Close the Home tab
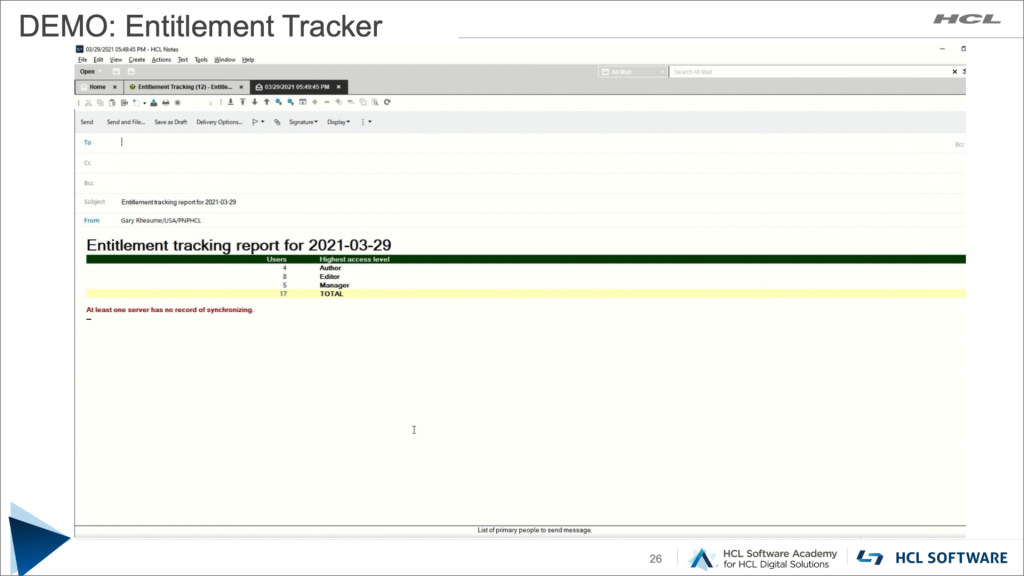The height and width of the screenshot is (576, 1024). tap(115, 87)
